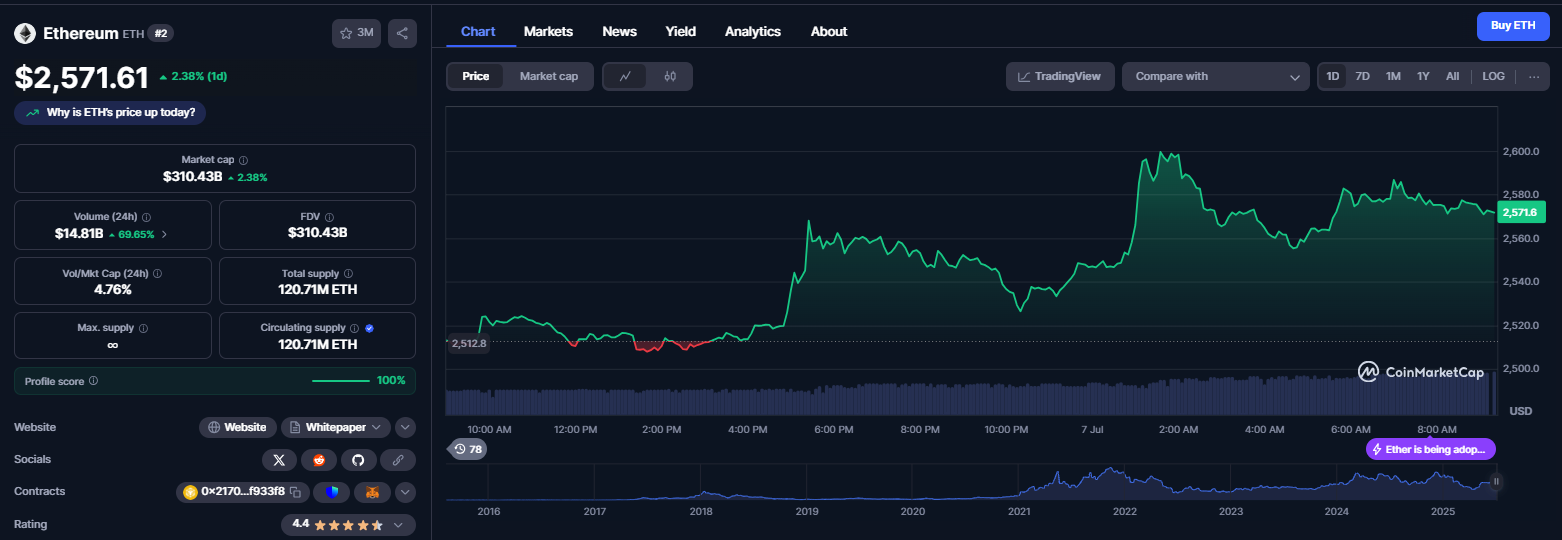The height and width of the screenshot is (540, 1562).
Task: Set chart range to 1M
Action: pos(1393,76)
